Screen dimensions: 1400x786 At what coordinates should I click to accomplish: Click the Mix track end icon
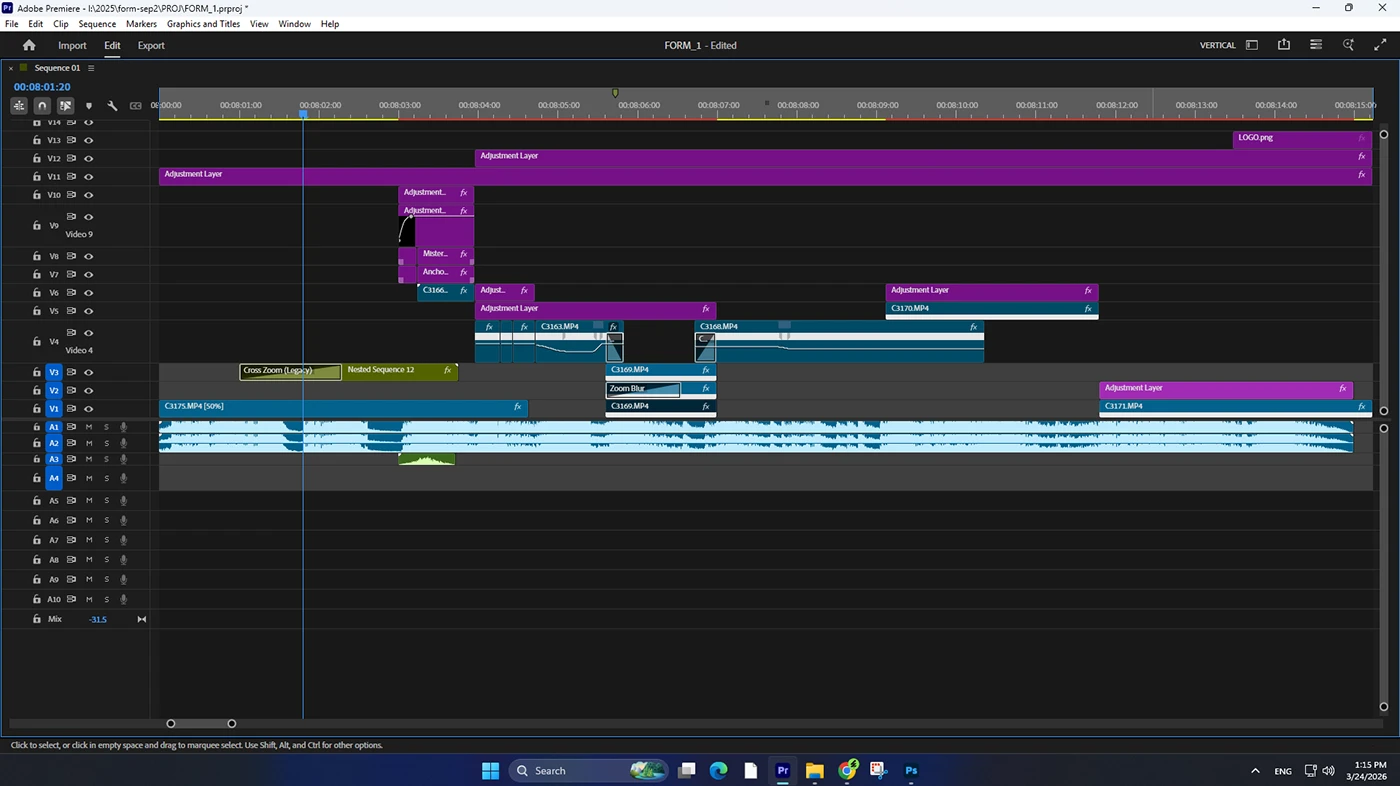[141, 619]
